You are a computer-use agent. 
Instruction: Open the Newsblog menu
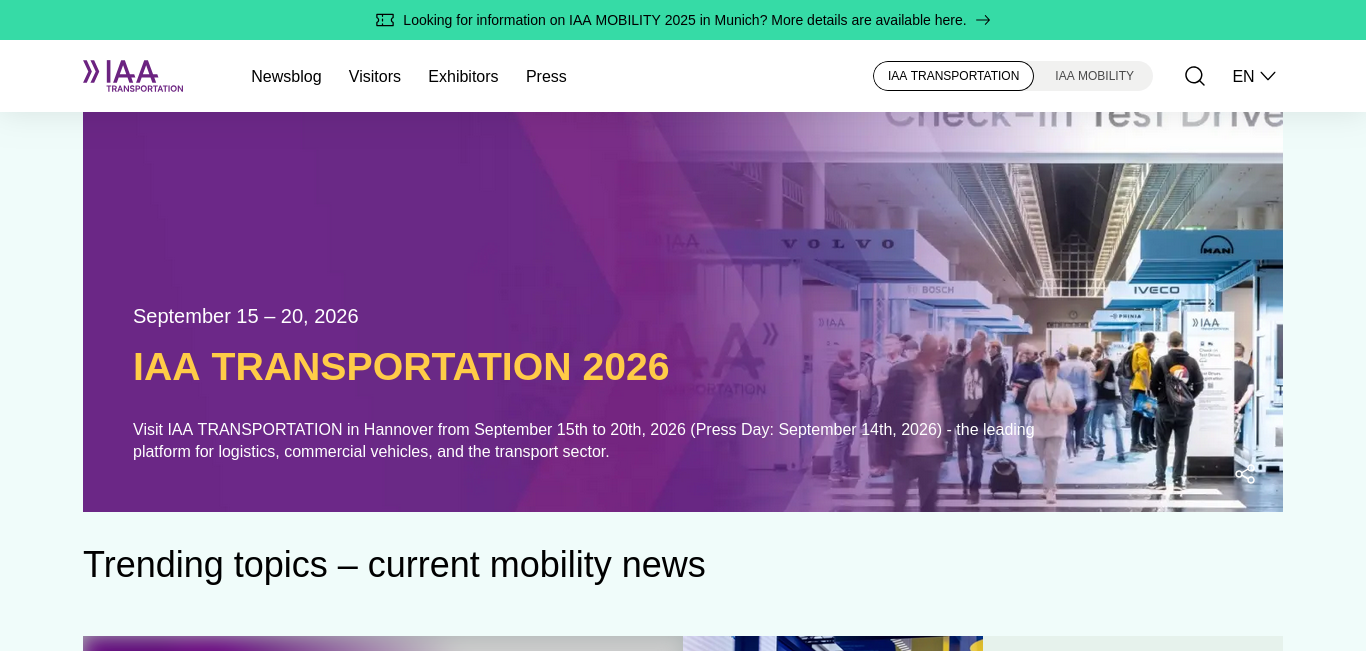pyautogui.click(x=286, y=76)
